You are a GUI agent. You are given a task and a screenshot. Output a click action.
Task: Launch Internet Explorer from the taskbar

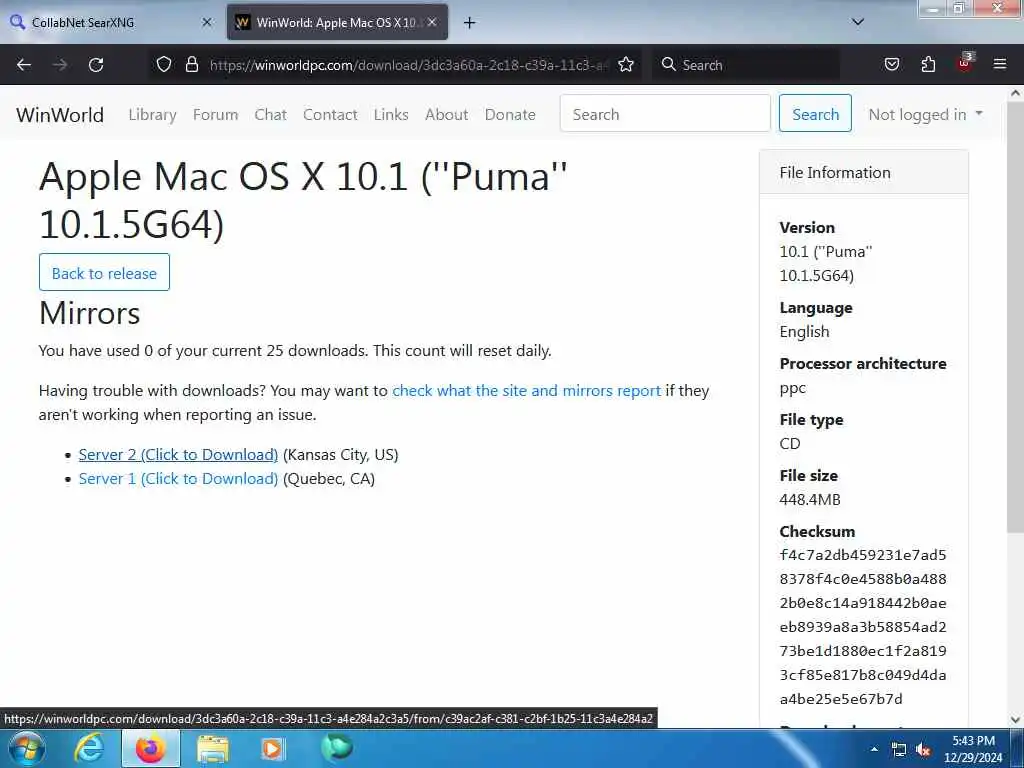coord(89,748)
